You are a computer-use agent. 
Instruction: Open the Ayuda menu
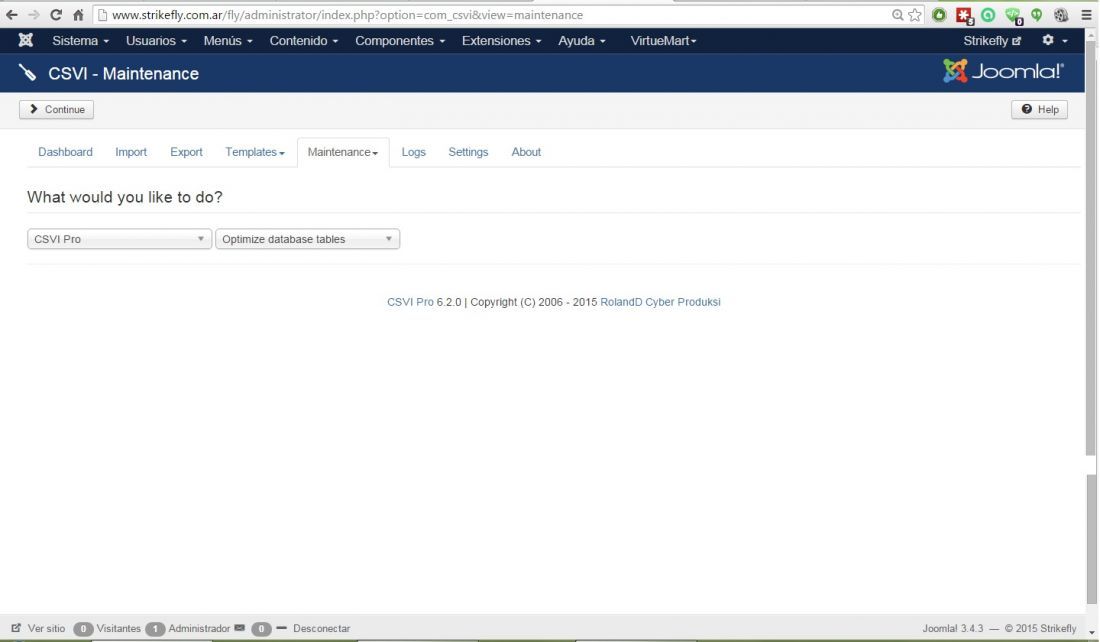(582, 41)
